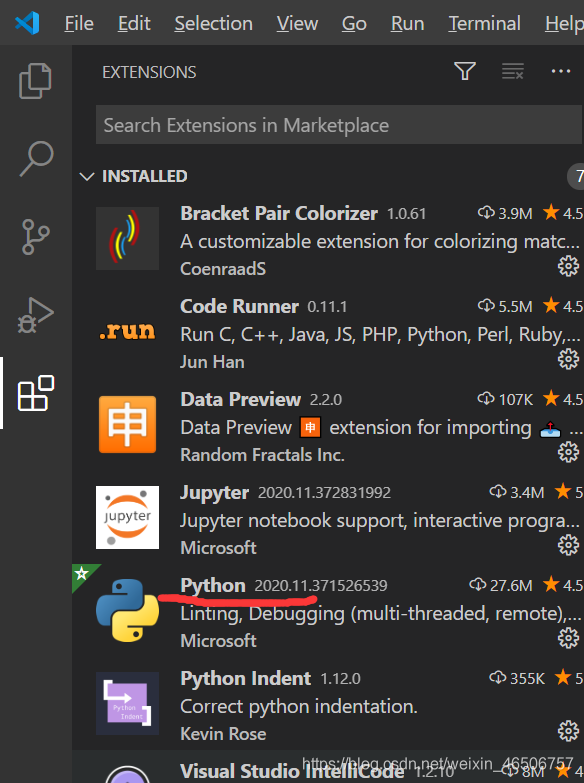
Task: Open the View menu
Action: 297,23
